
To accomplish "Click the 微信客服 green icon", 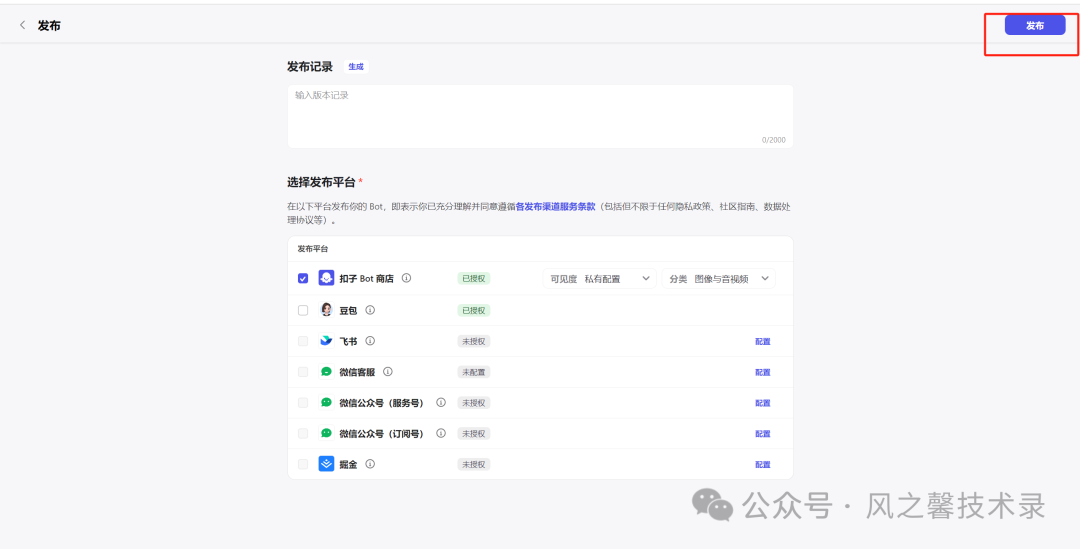I will pyautogui.click(x=326, y=372).
